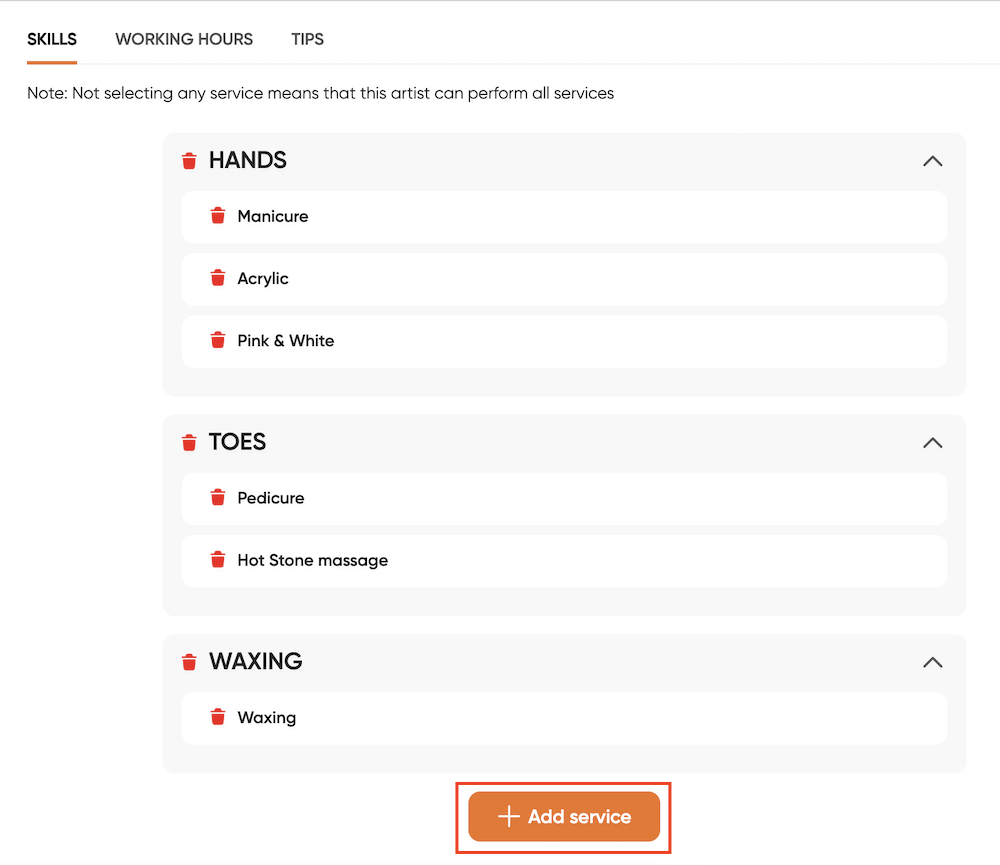
Task: Collapse the WAXING section chevron
Action: 932,662
